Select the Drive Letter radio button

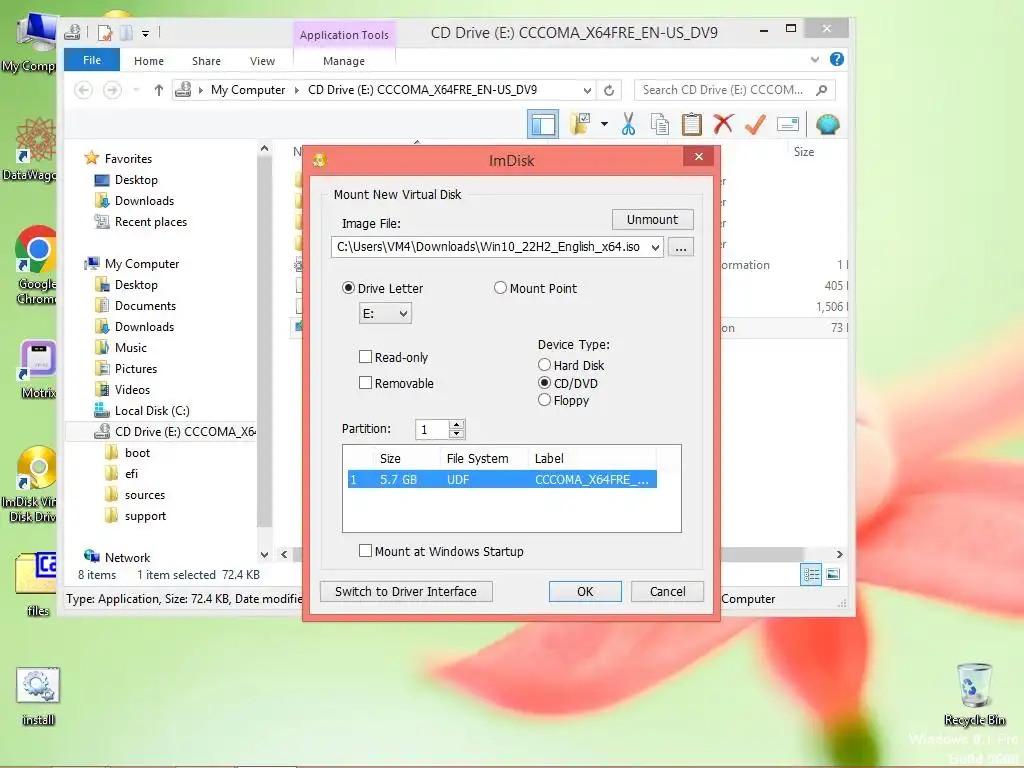tap(349, 288)
